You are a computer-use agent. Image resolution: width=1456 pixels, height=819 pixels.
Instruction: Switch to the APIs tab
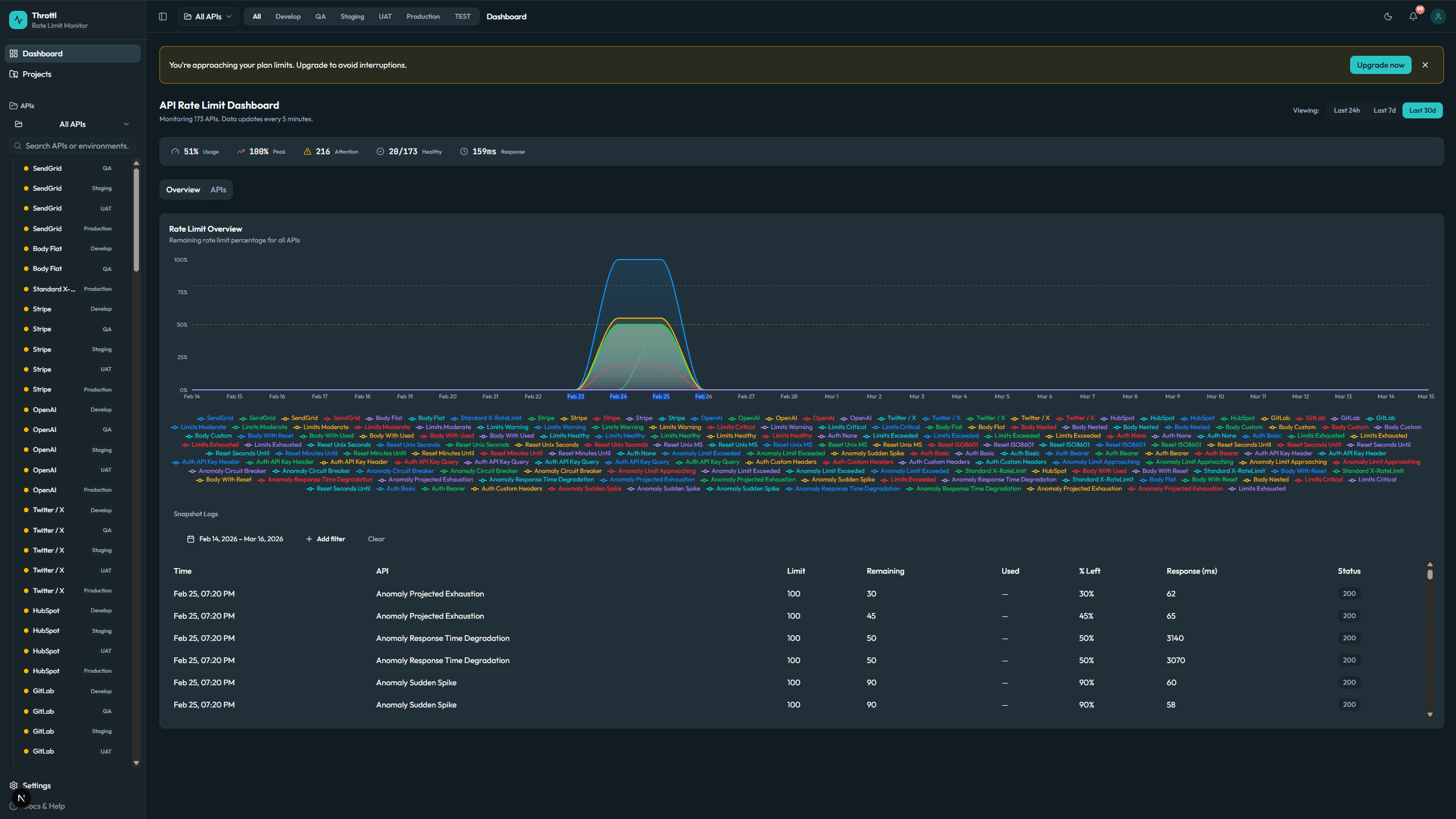click(x=218, y=190)
